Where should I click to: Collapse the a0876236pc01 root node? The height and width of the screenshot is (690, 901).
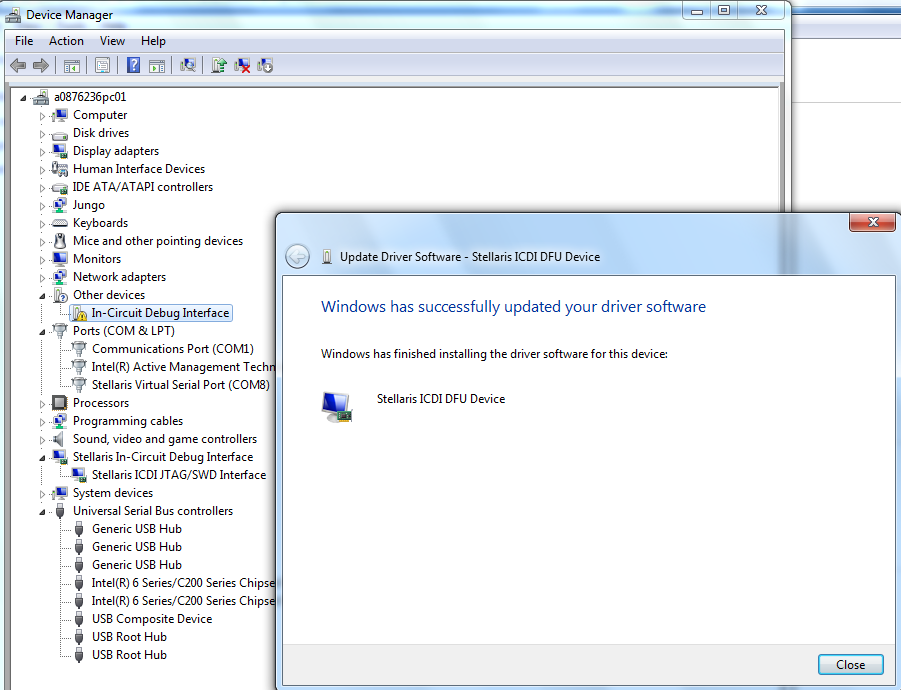click(x=23, y=98)
